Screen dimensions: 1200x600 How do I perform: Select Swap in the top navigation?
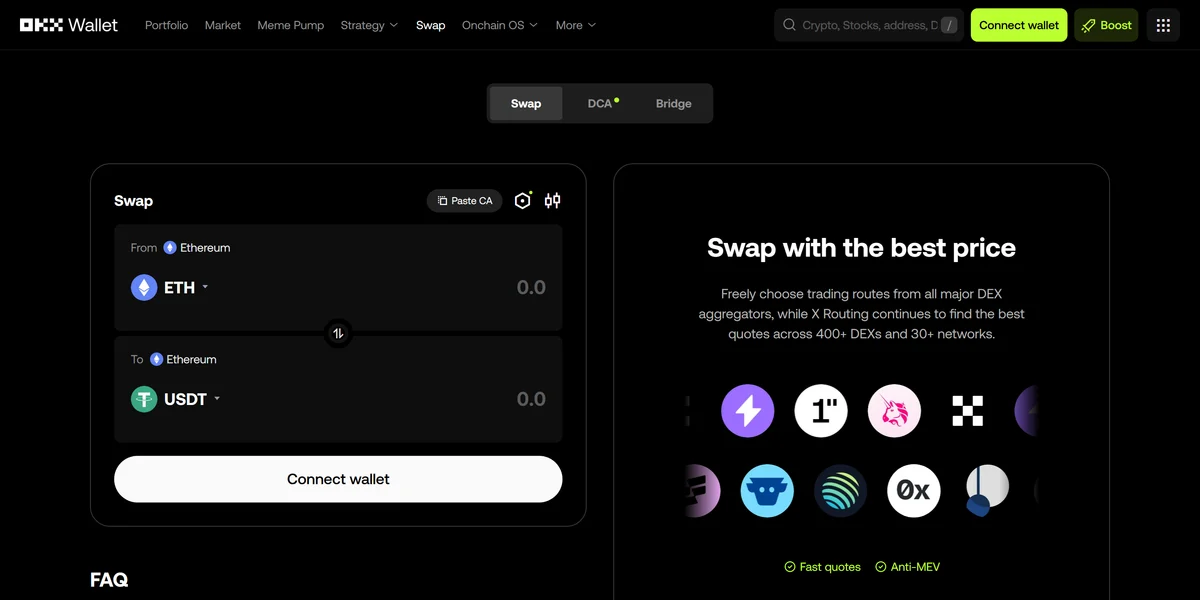431,25
